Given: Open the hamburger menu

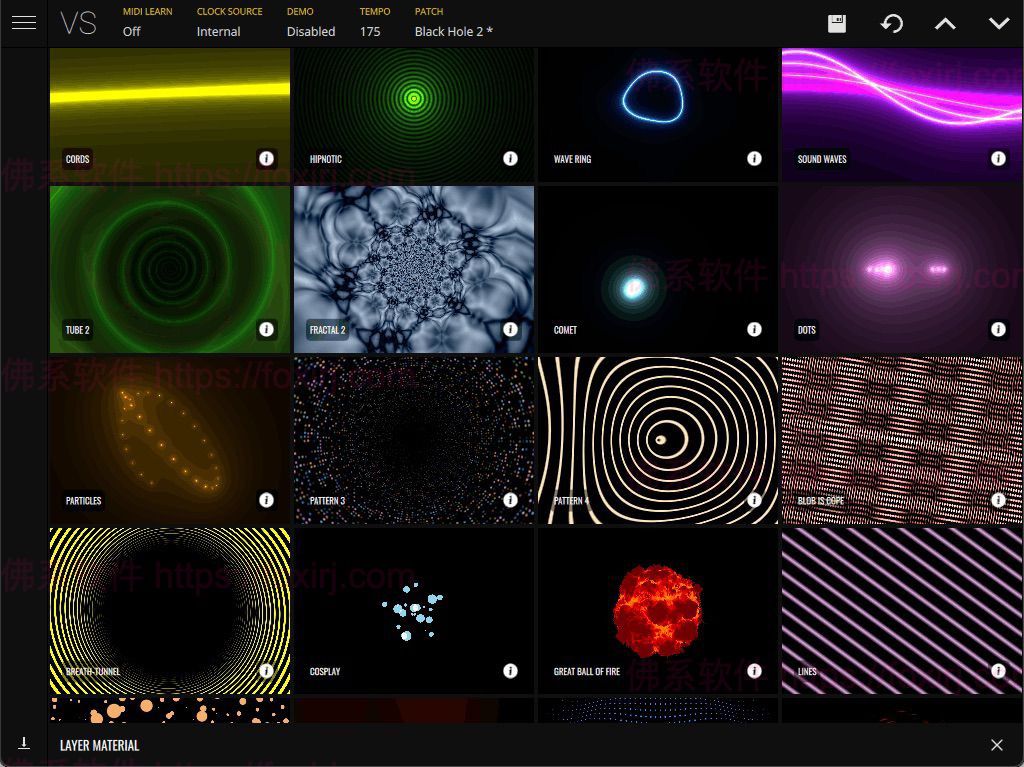Looking at the screenshot, I should click(24, 22).
